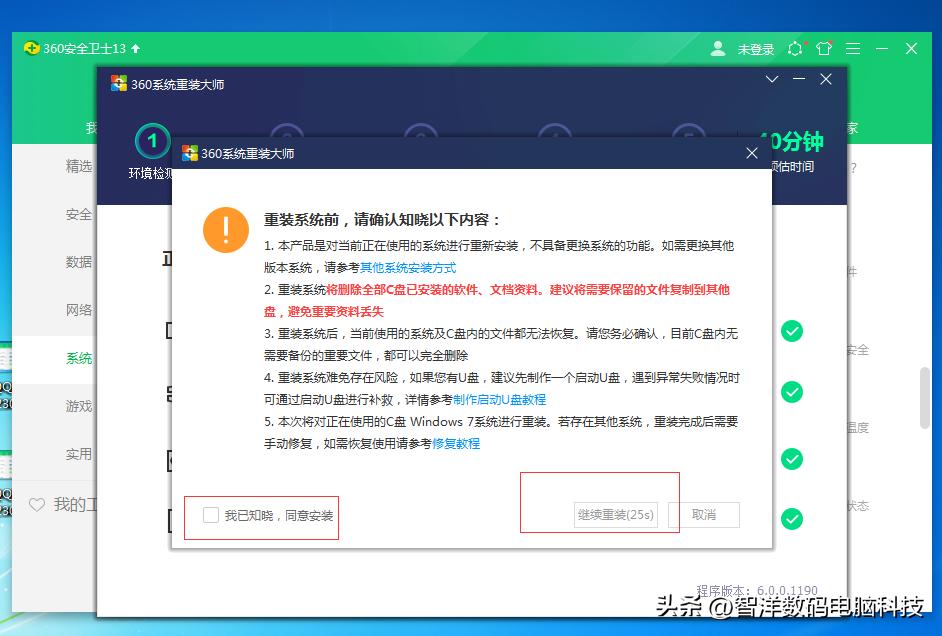Click the 未登录 user avatar icon
The height and width of the screenshot is (636, 942).
[718, 47]
